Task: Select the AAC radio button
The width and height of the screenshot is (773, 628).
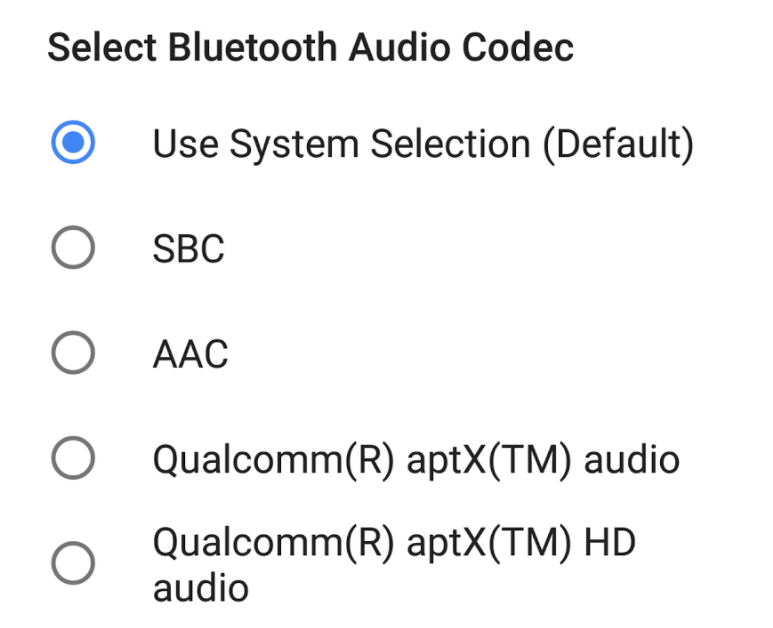Action: click(73, 353)
